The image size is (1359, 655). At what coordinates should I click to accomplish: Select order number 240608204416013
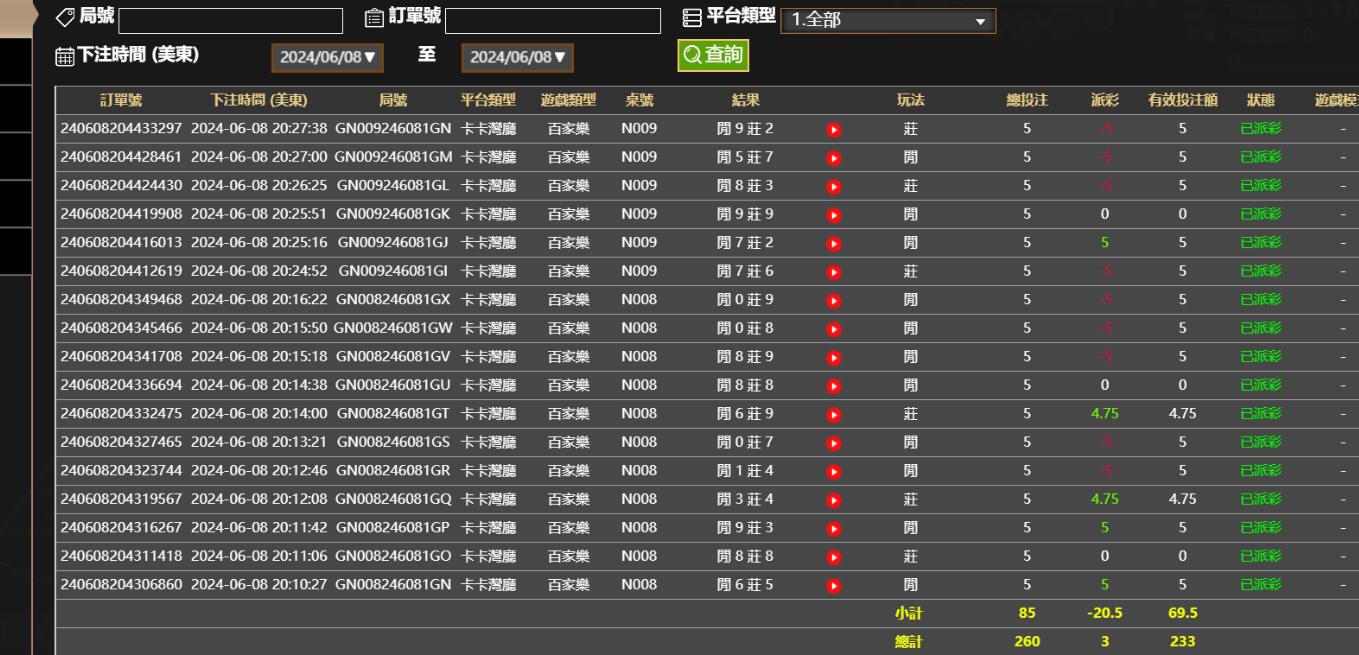[x=121, y=243]
